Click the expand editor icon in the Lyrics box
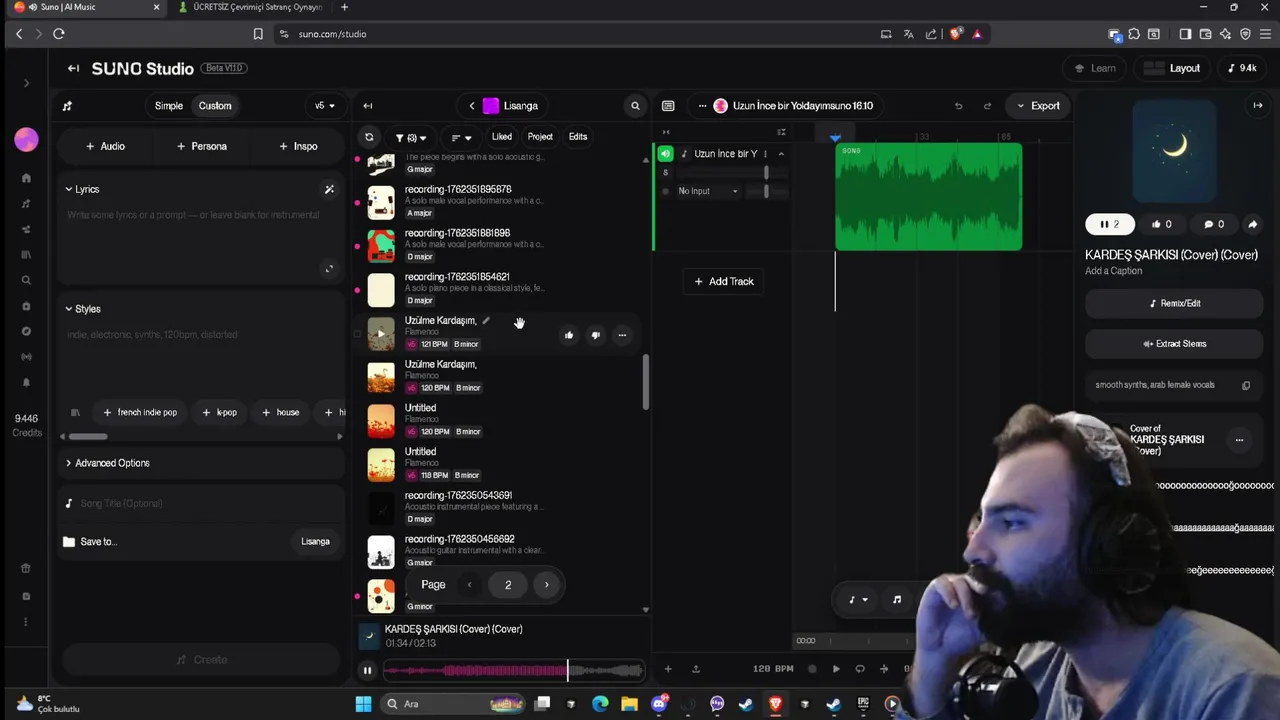This screenshot has width=1280, height=720. [x=329, y=268]
